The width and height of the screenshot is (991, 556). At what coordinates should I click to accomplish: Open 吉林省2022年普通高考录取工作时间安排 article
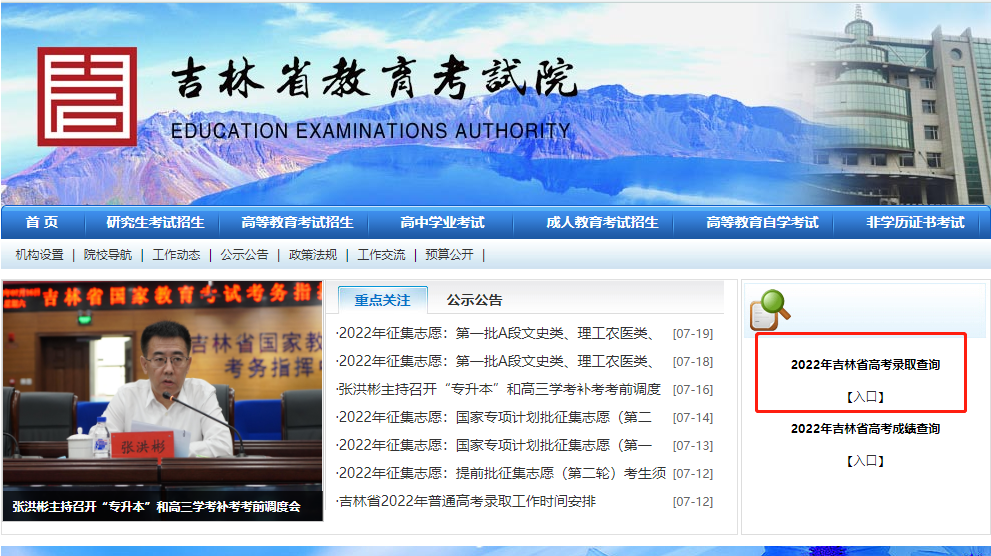pyautogui.click(x=468, y=501)
